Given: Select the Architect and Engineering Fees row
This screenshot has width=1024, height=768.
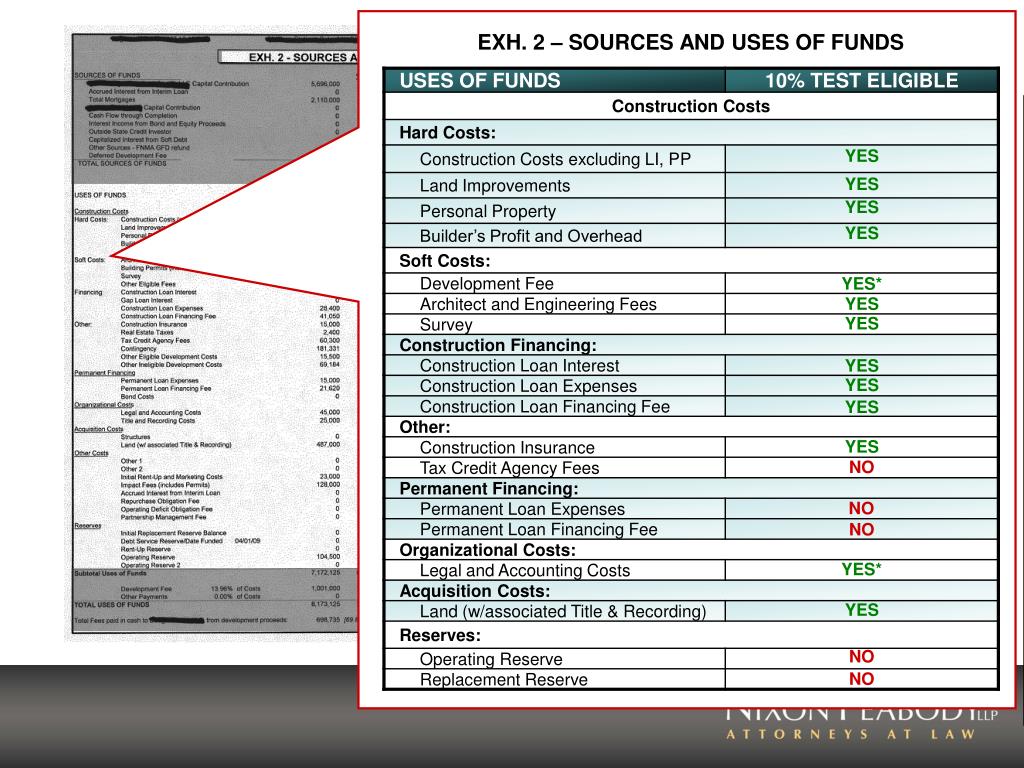Looking at the screenshot, I should coord(691,304).
